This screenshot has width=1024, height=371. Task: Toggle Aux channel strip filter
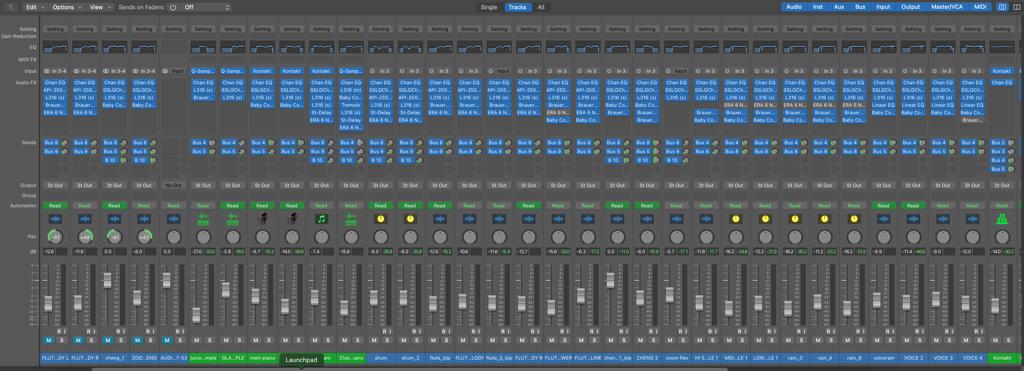(x=839, y=7)
